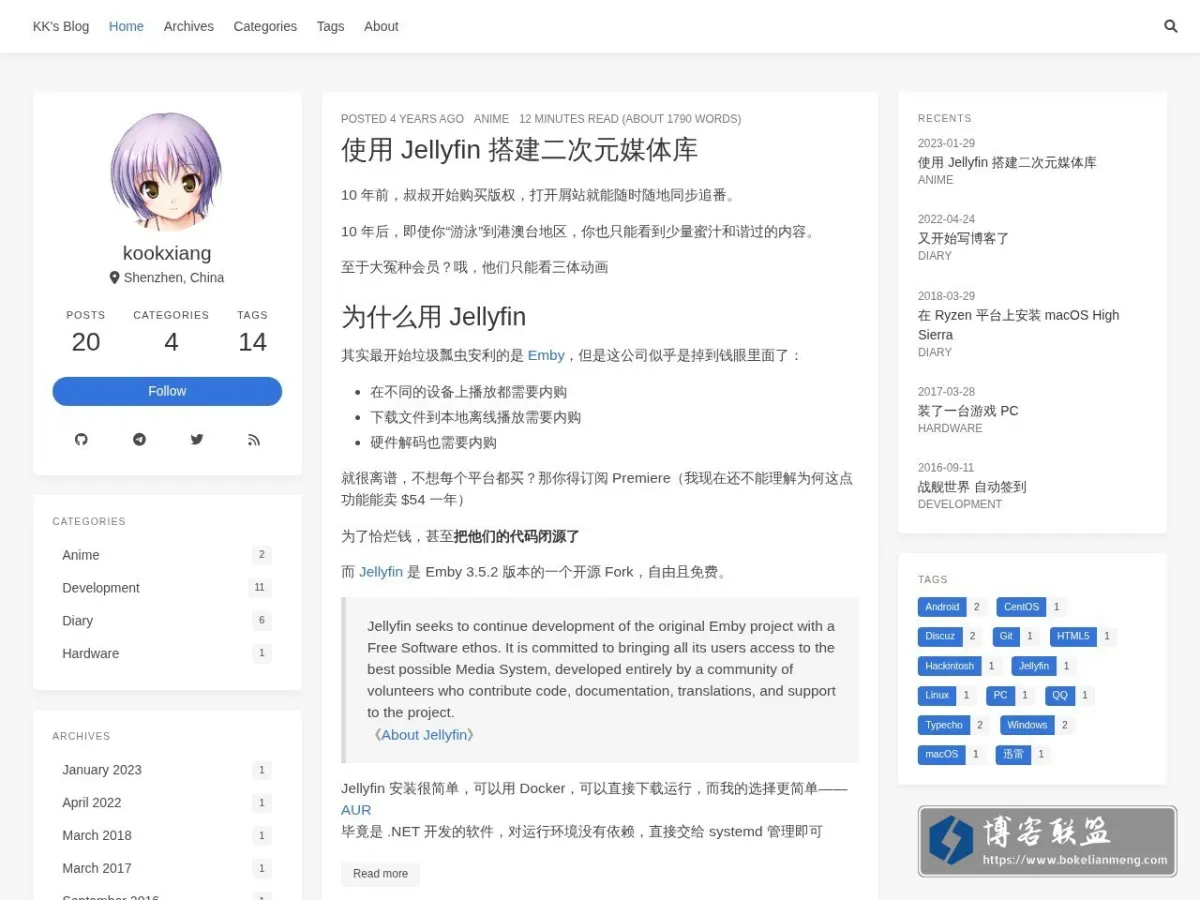Open the Telegram icon link
This screenshot has height=900, width=1200.
pos(139,439)
